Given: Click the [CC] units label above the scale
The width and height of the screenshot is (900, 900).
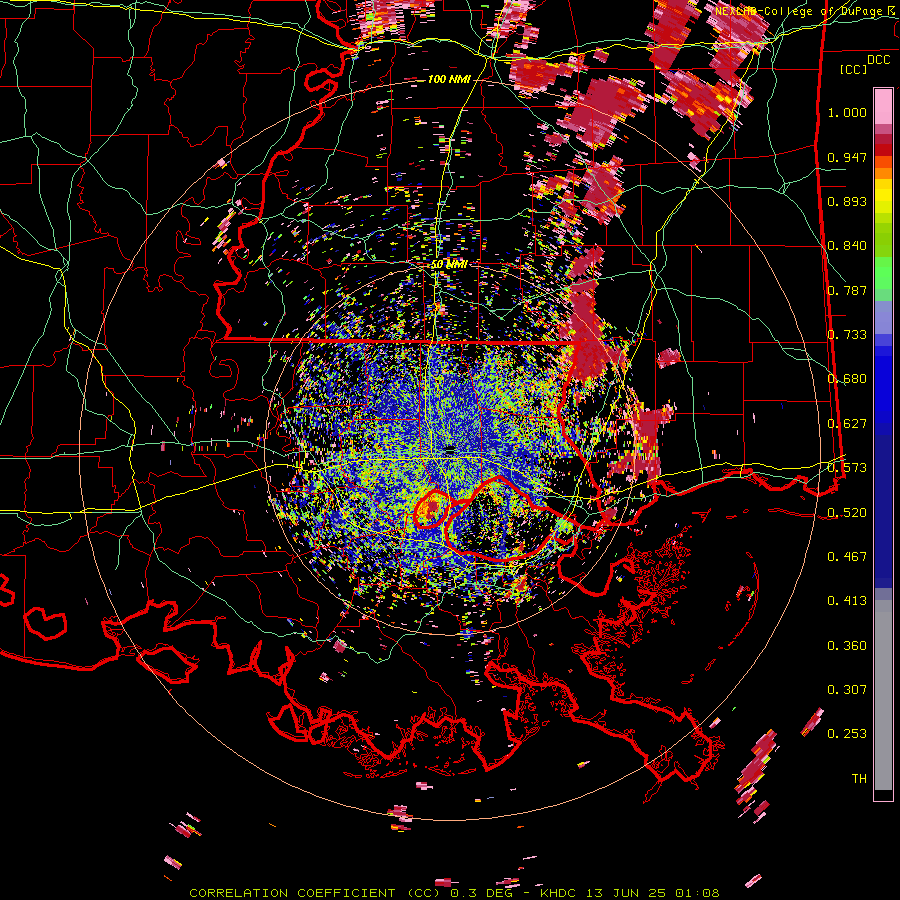Looking at the screenshot, I should (853, 69).
